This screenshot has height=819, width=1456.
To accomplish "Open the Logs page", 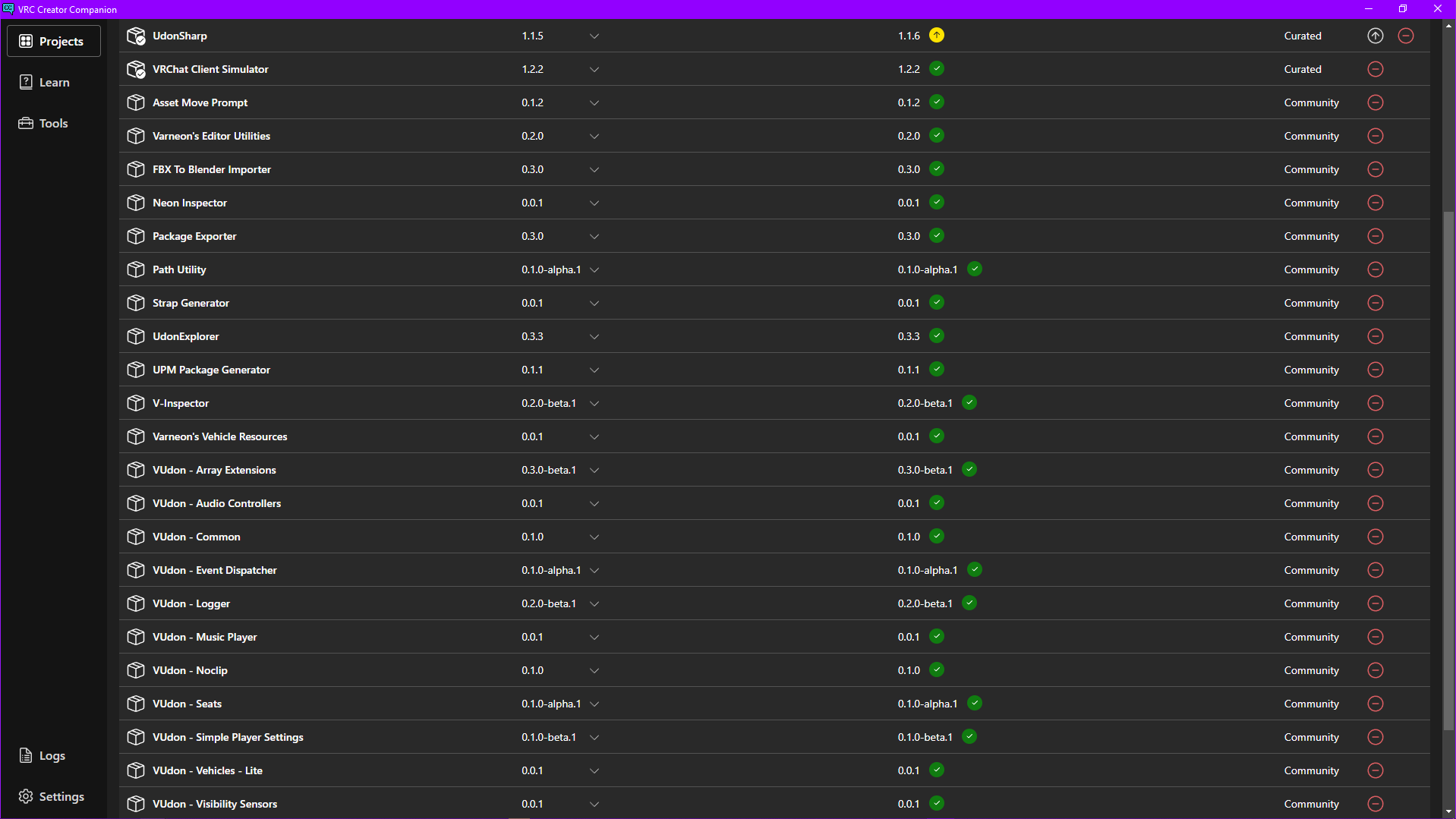I will tap(43, 755).
